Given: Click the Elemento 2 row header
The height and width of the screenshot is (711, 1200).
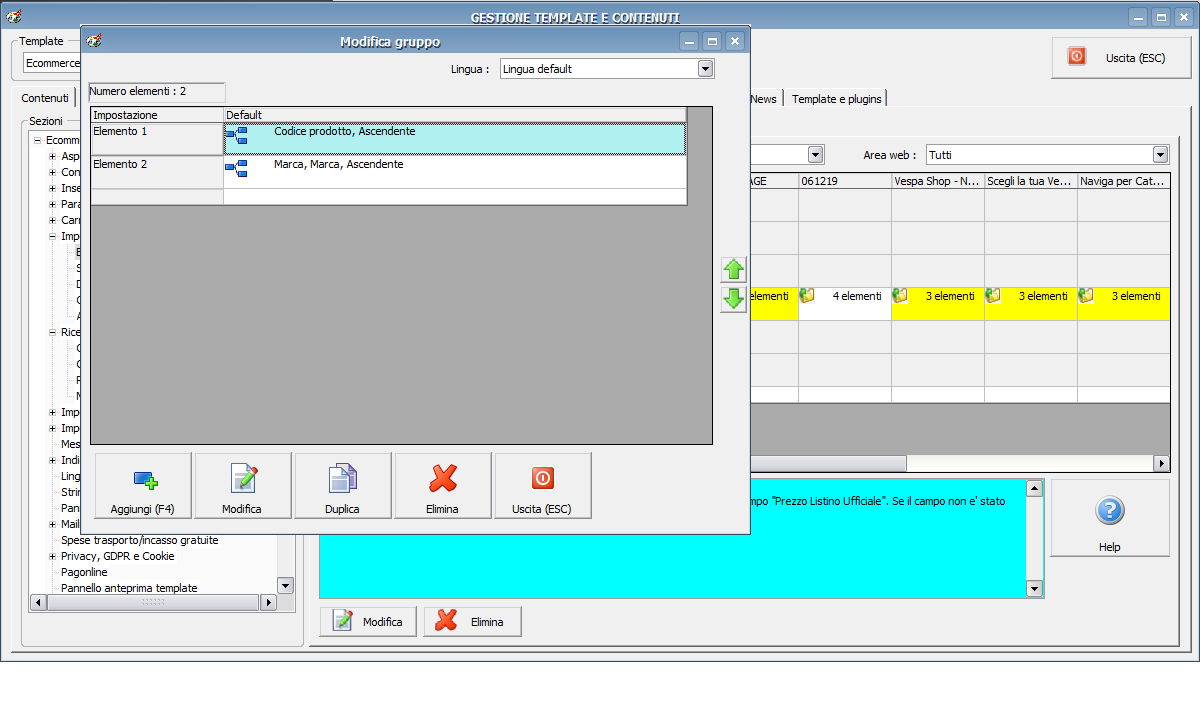Looking at the screenshot, I should pos(157,171).
